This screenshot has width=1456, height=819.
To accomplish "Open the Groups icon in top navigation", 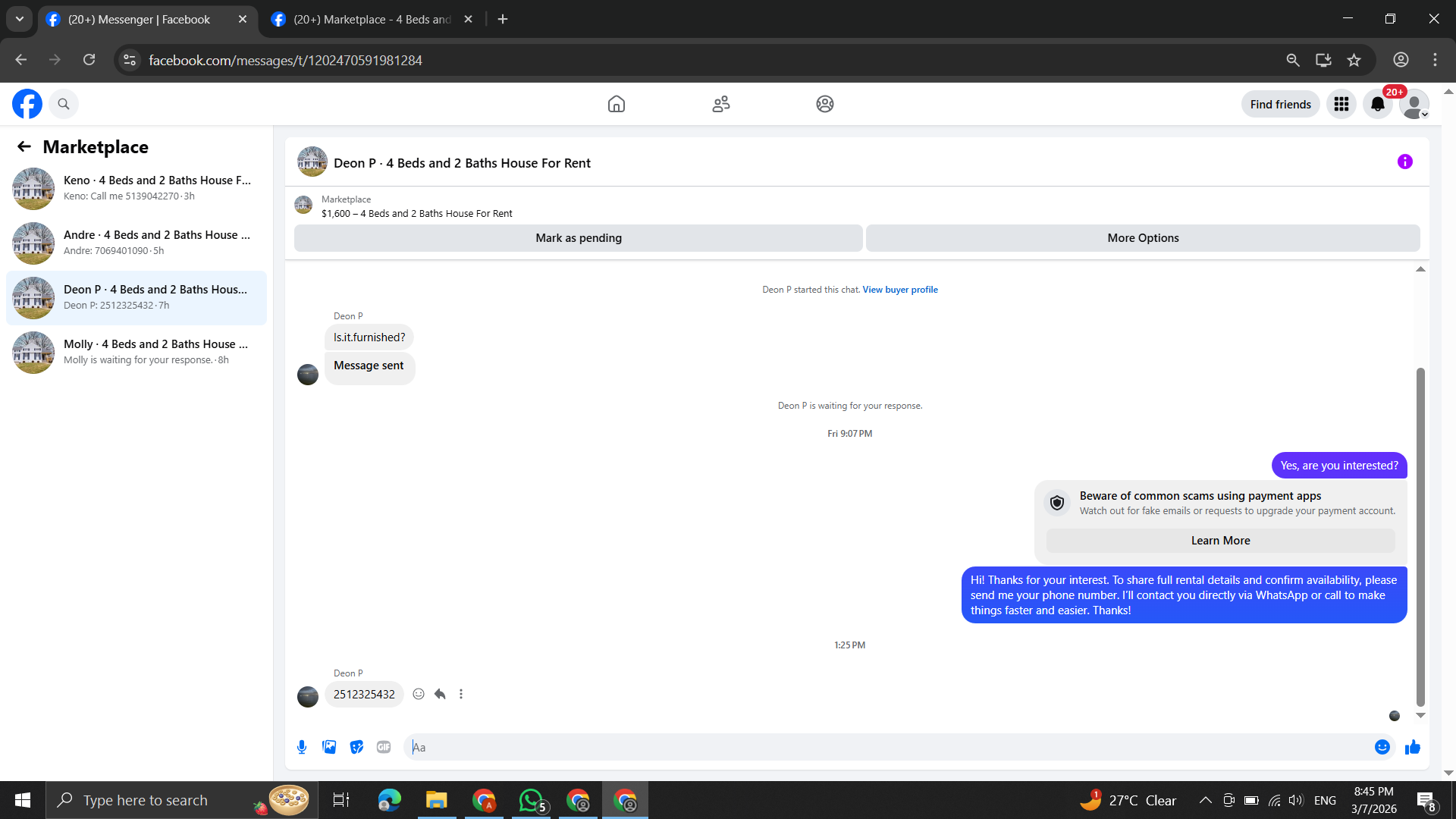I will 825,104.
